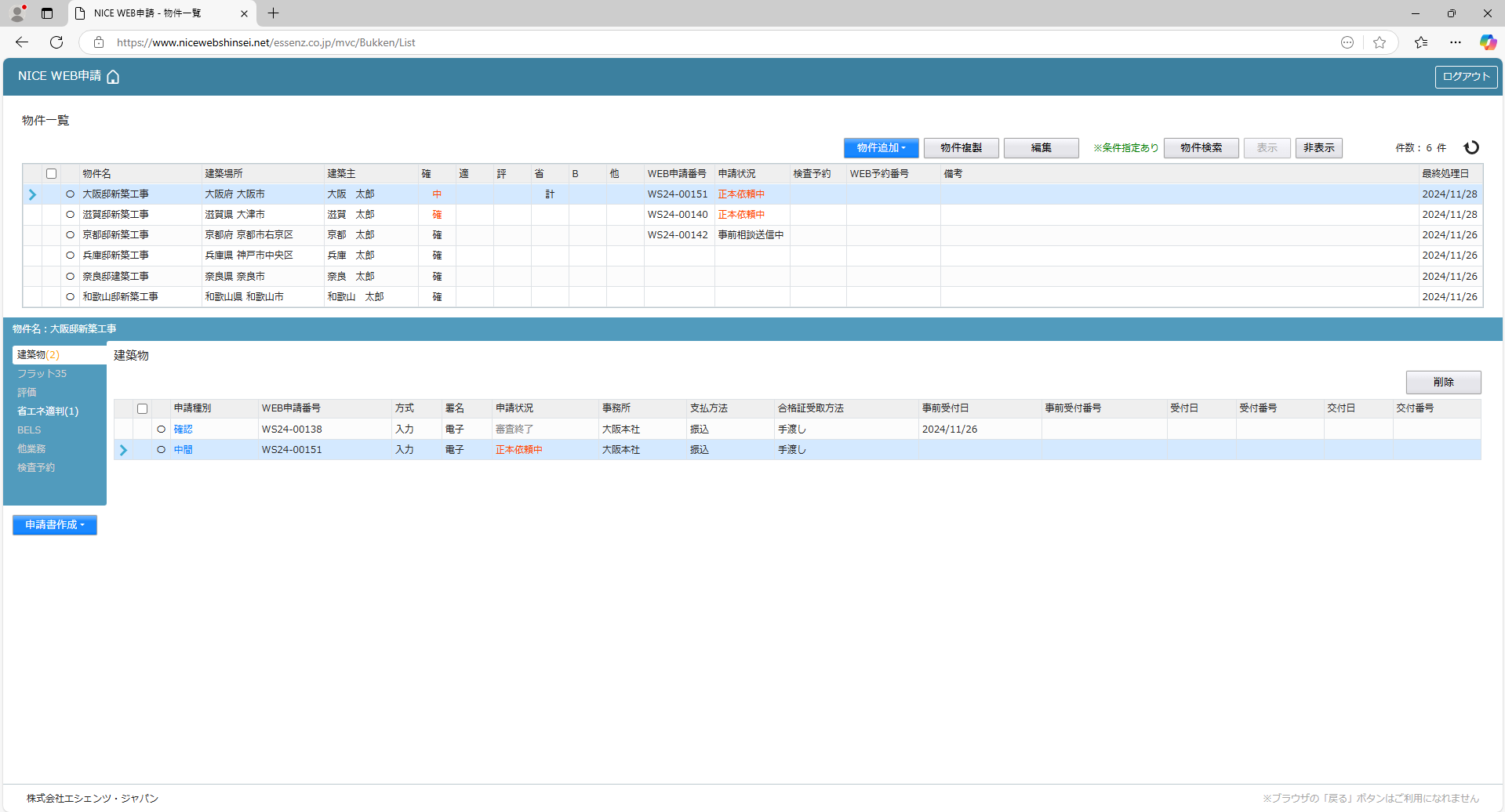The image size is (1505, 812).
Task: Open the 物件追加 dropdown button
Action: (x=881, y=147)
